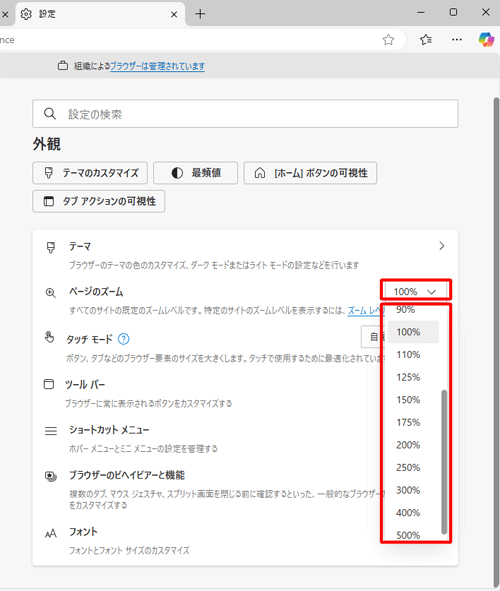Click the Settings tab gear icon
This screenshot has width=500, height=591.
[26, 14]
